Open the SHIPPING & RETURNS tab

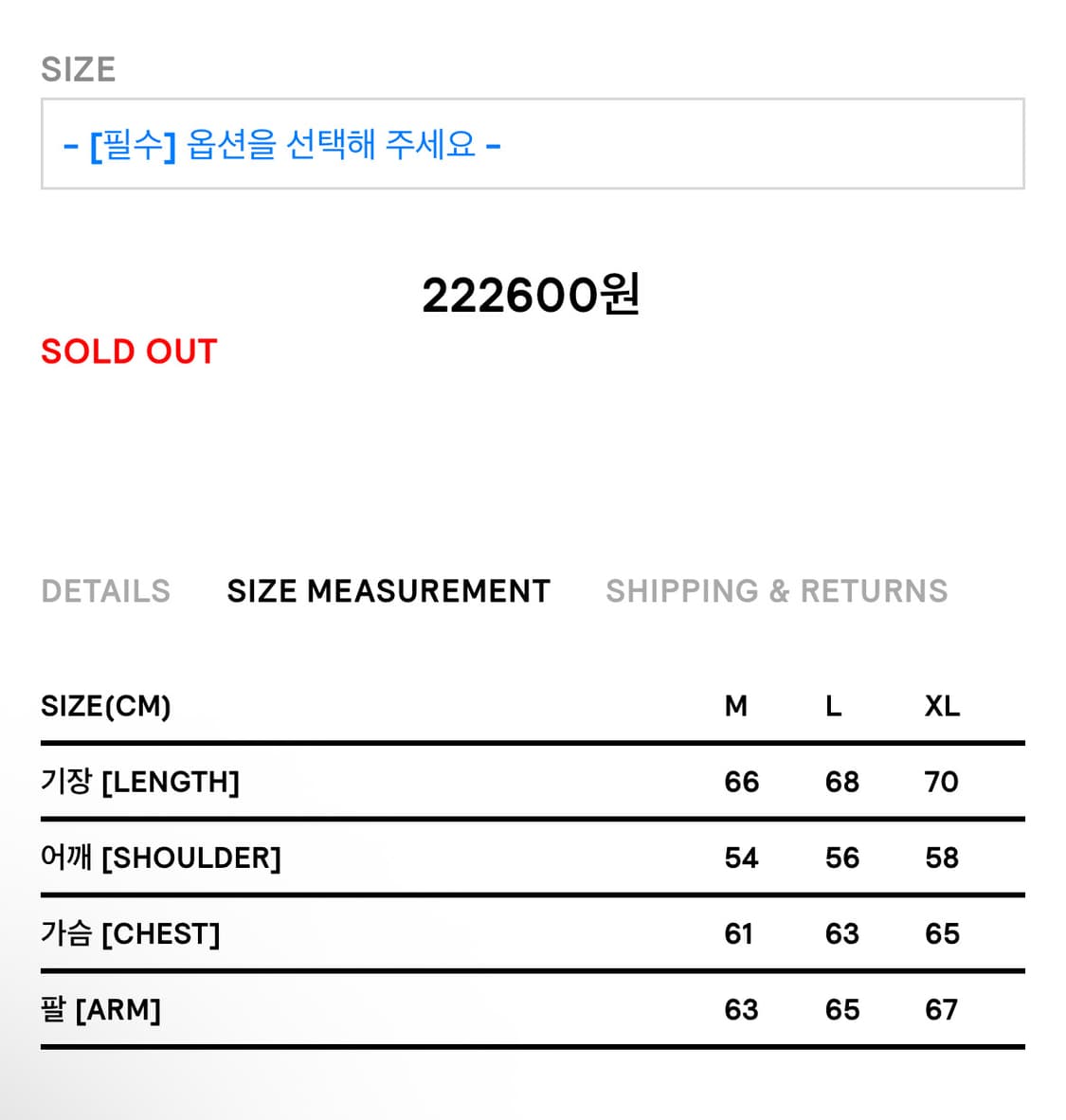click(777, 590)
